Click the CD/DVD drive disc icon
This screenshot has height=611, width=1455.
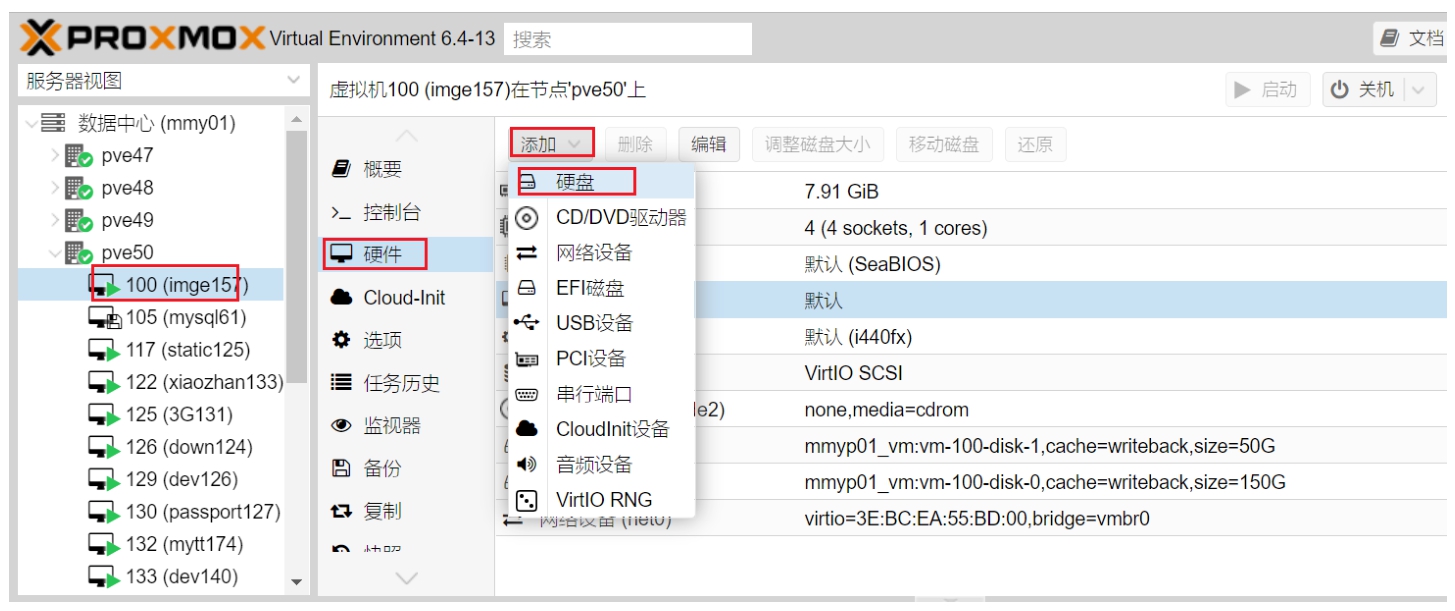click(x=527, y=218)
